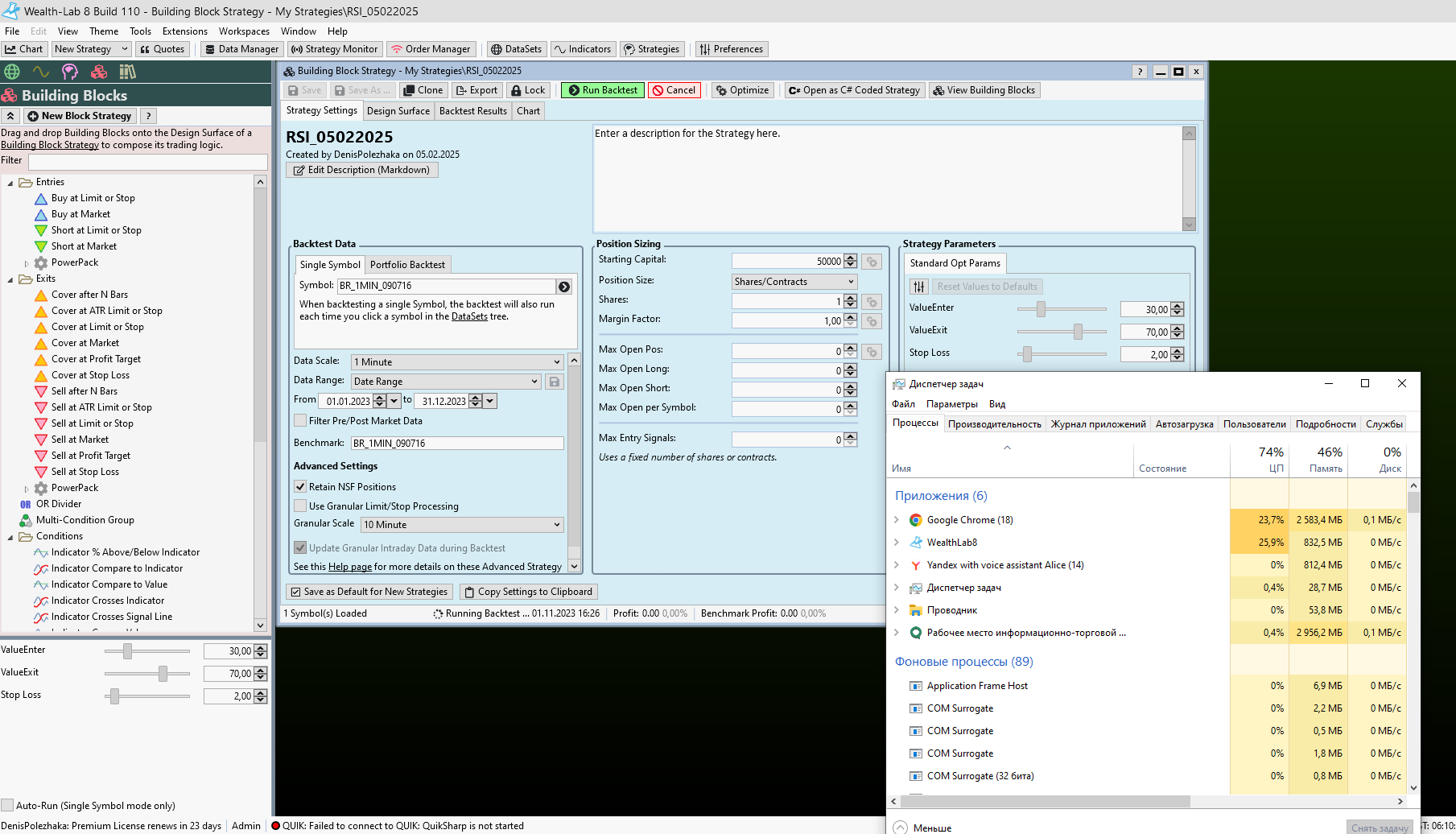This screenshot has height=834, width=1456.
Task: Expand Google Chrome row in Task Manager
Action: point(897,520)
